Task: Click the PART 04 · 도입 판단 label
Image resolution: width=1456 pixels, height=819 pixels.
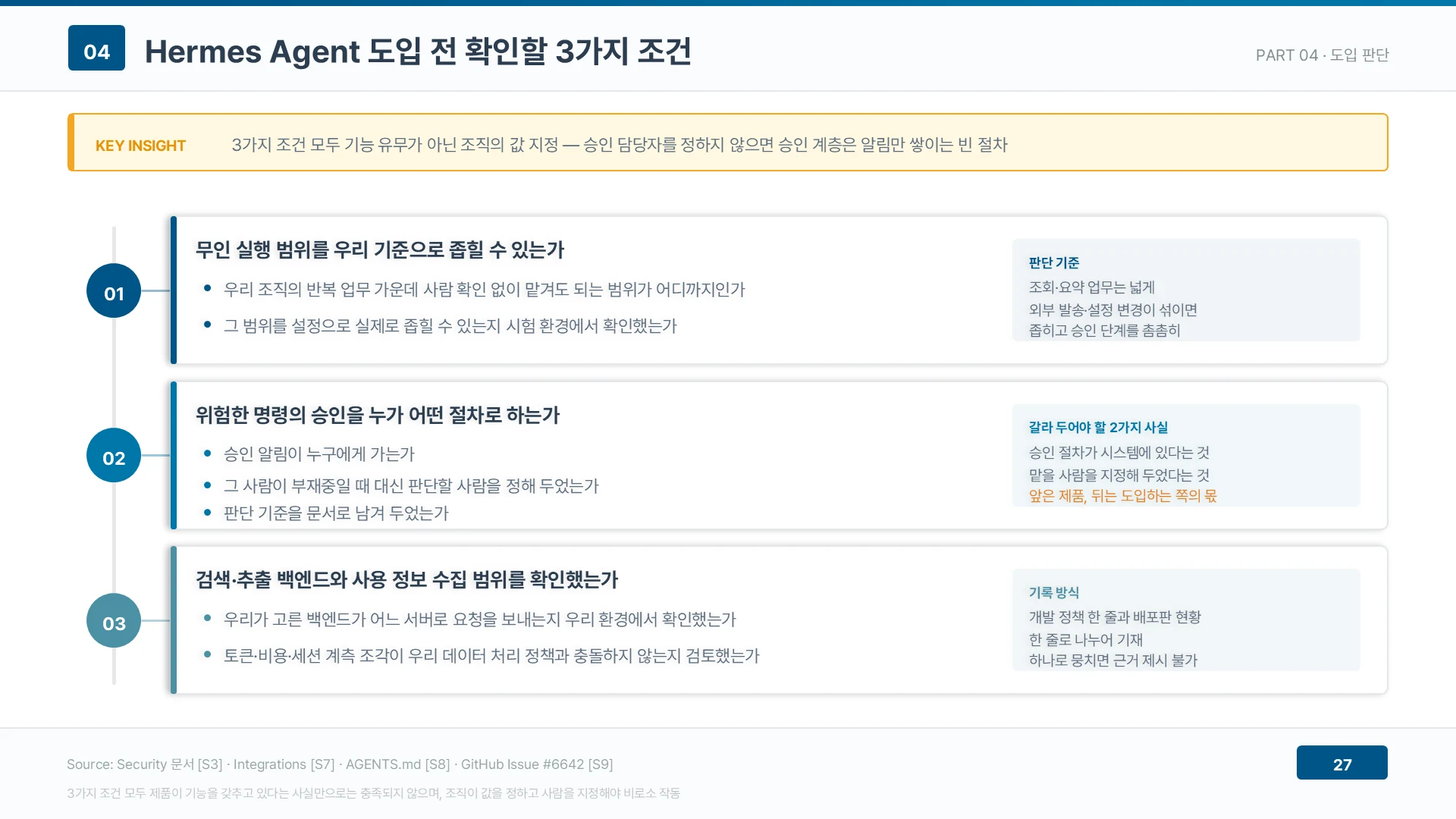Action: click(1322, 55)
